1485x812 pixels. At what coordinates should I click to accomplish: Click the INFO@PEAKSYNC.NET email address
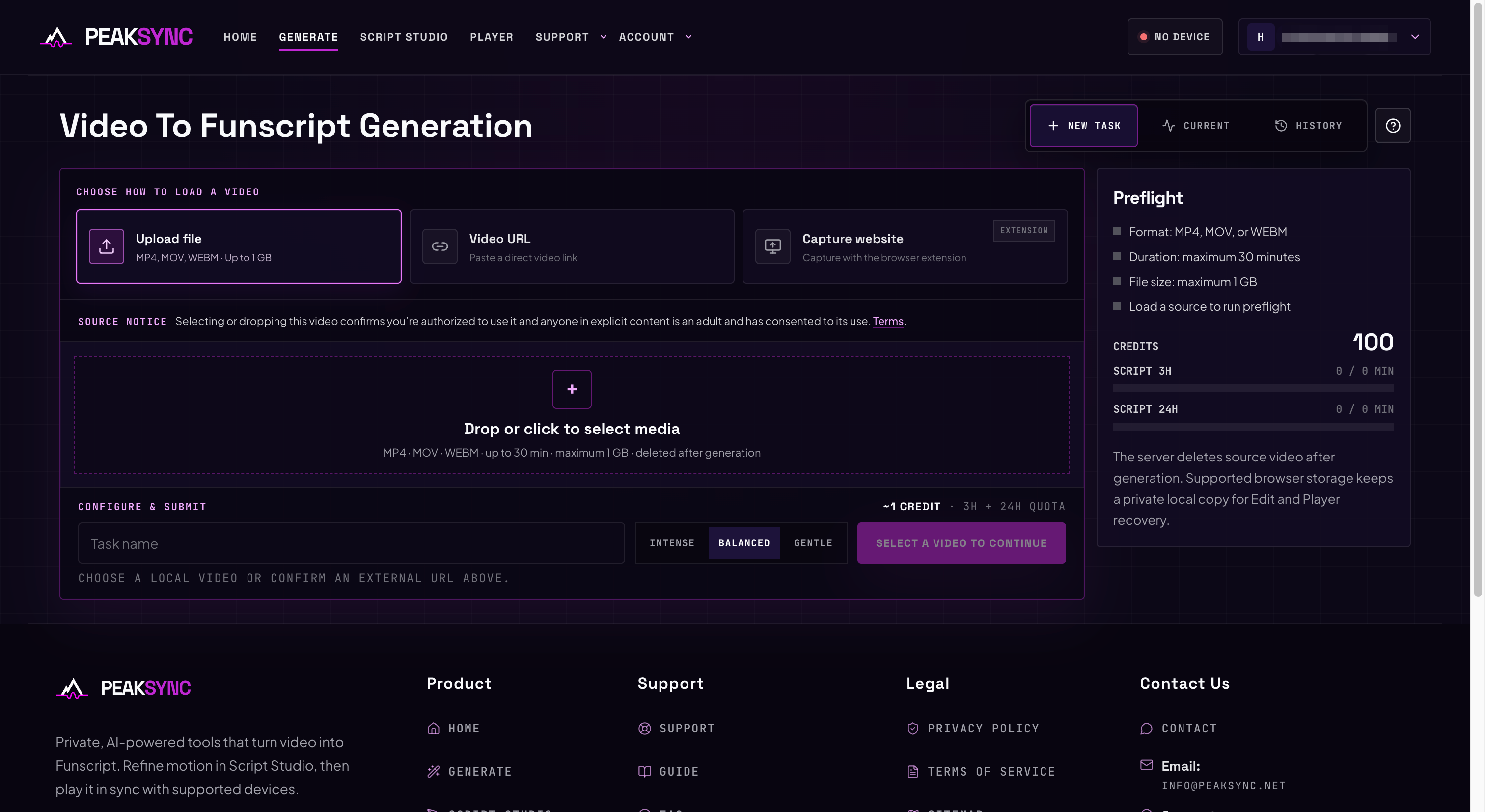pyautogui.click(x=1223, y=786)
